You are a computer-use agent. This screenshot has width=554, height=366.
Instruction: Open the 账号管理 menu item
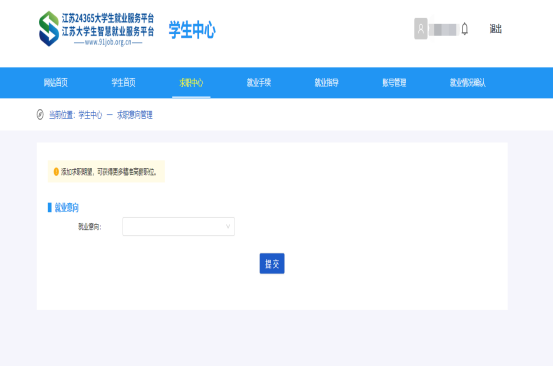394,83
